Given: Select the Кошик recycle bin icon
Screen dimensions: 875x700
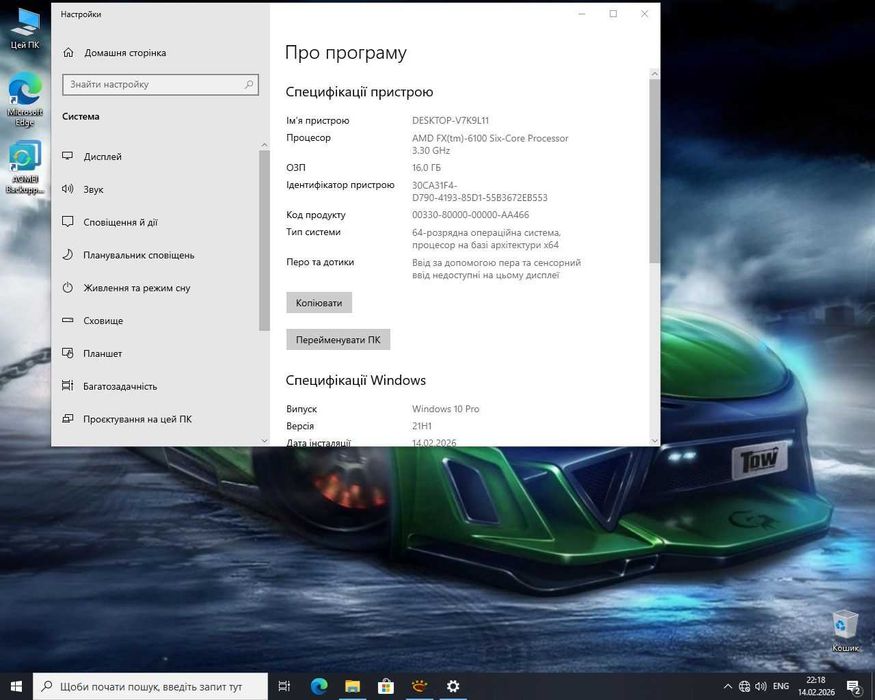Looking at the screenshot, I should [845, 631].
